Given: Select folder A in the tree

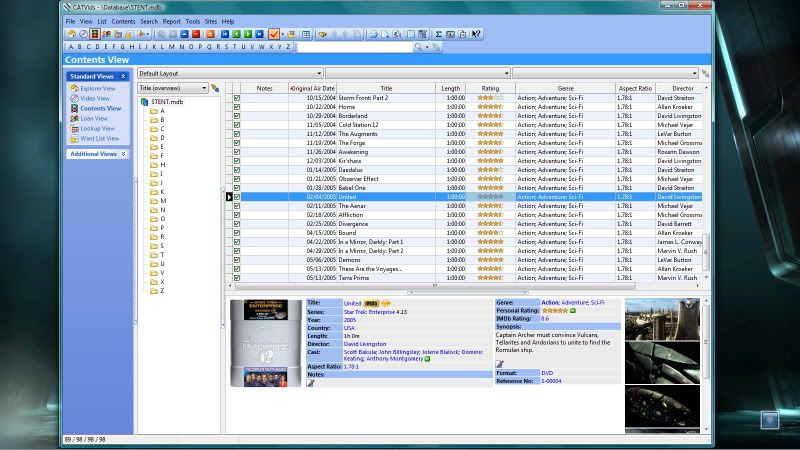Looking at the screenshot, I should tap(157, 111).
